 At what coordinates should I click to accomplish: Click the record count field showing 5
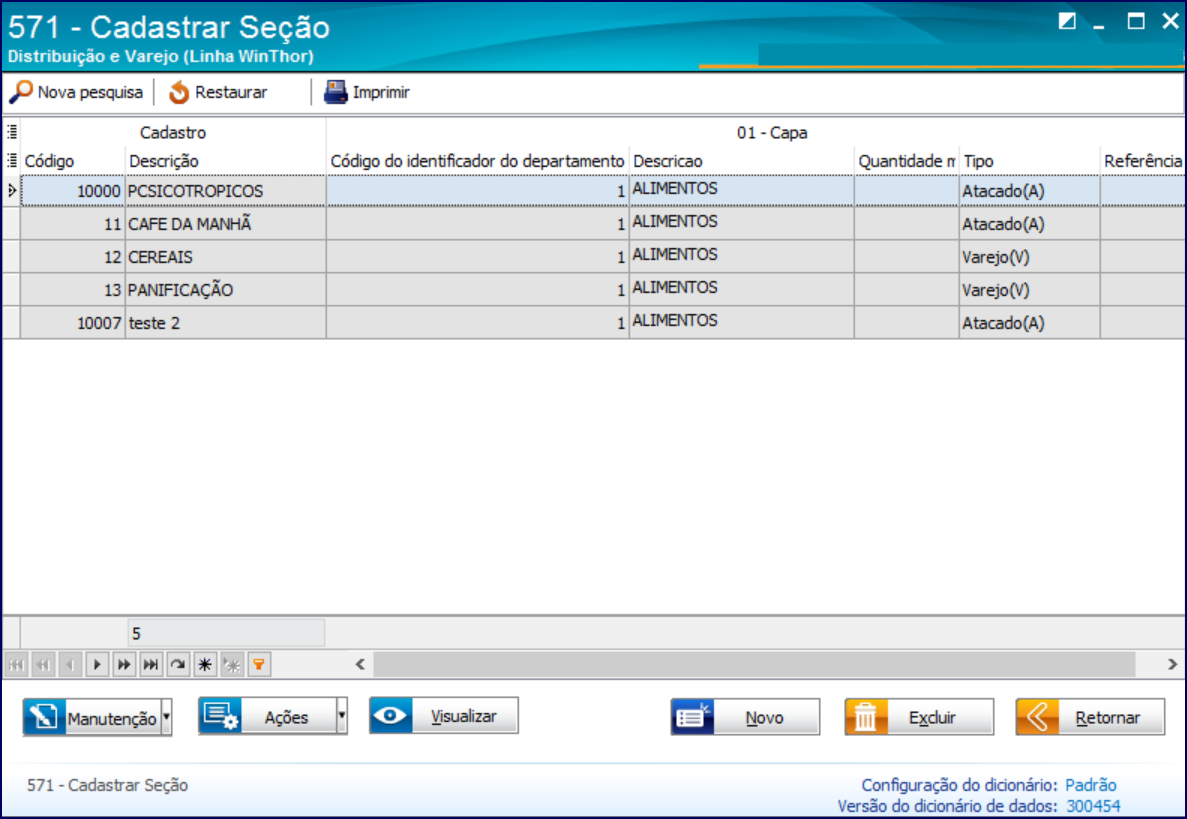coord(226,633)
